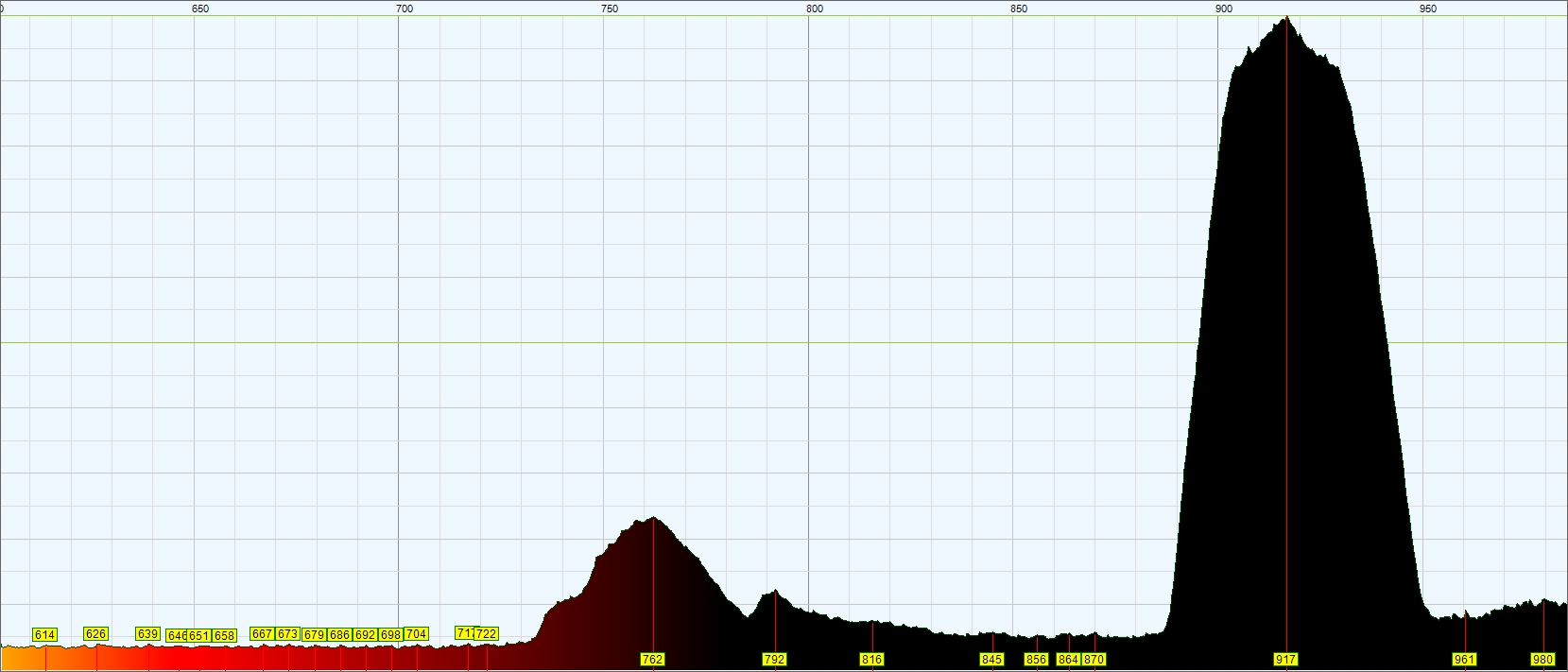This screenshot has width=1568, height=672.
Task: Click the 961 peak label
Action: (1464, 660)
